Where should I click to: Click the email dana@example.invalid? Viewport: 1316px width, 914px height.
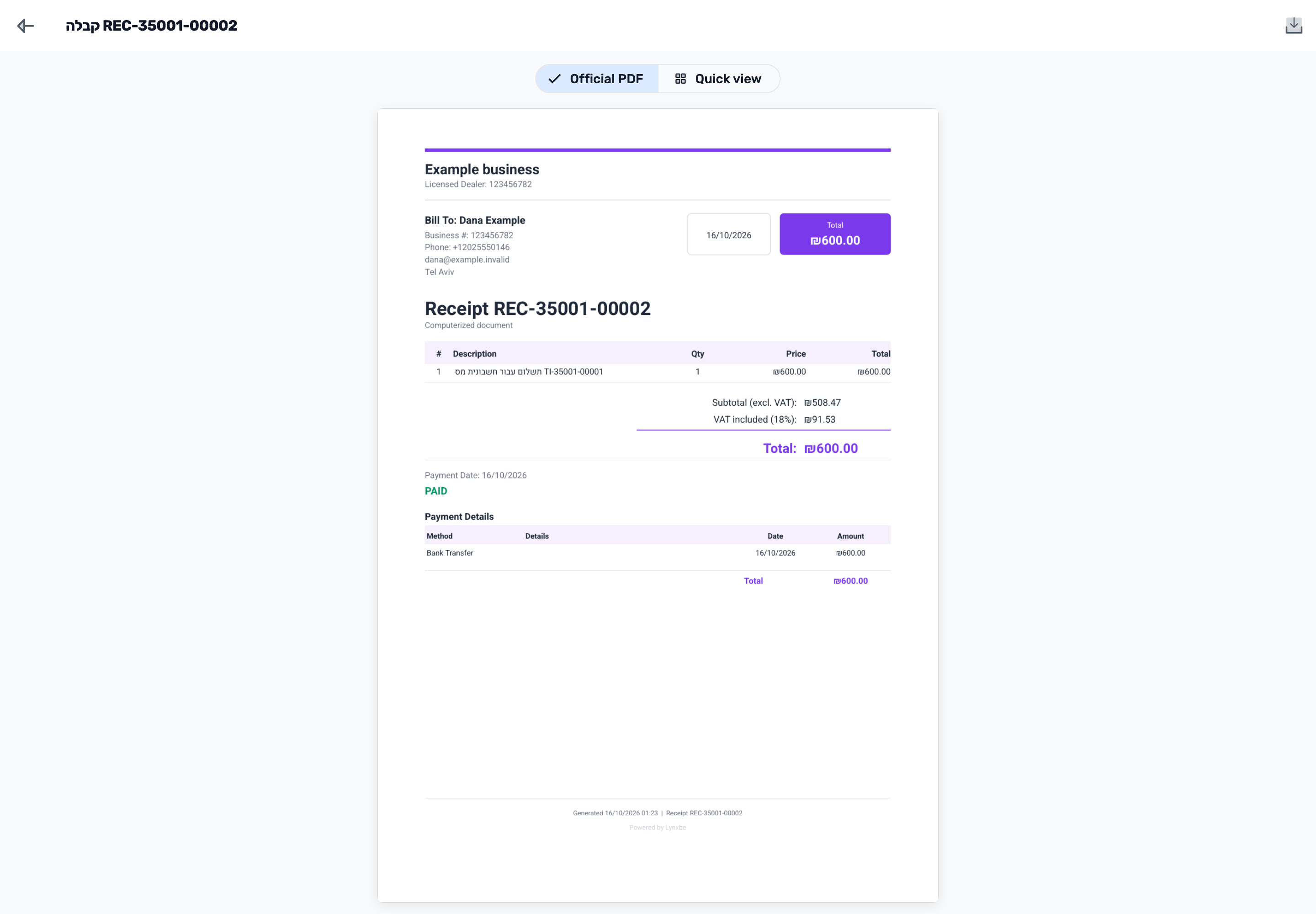[x=467, y=260]
